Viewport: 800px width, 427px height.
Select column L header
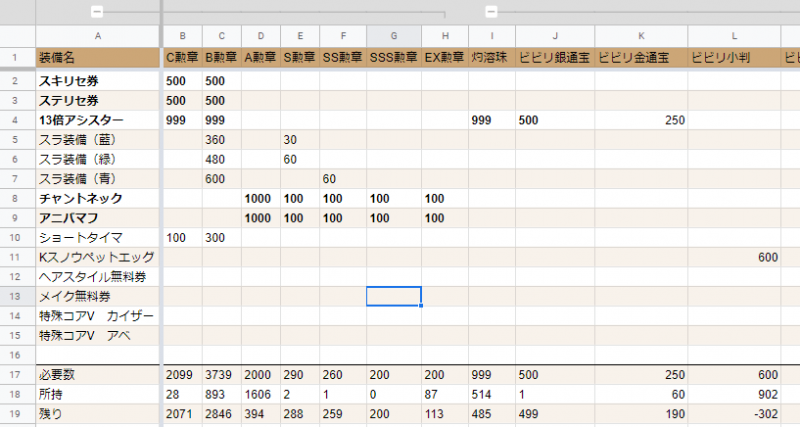click(734, 34)
